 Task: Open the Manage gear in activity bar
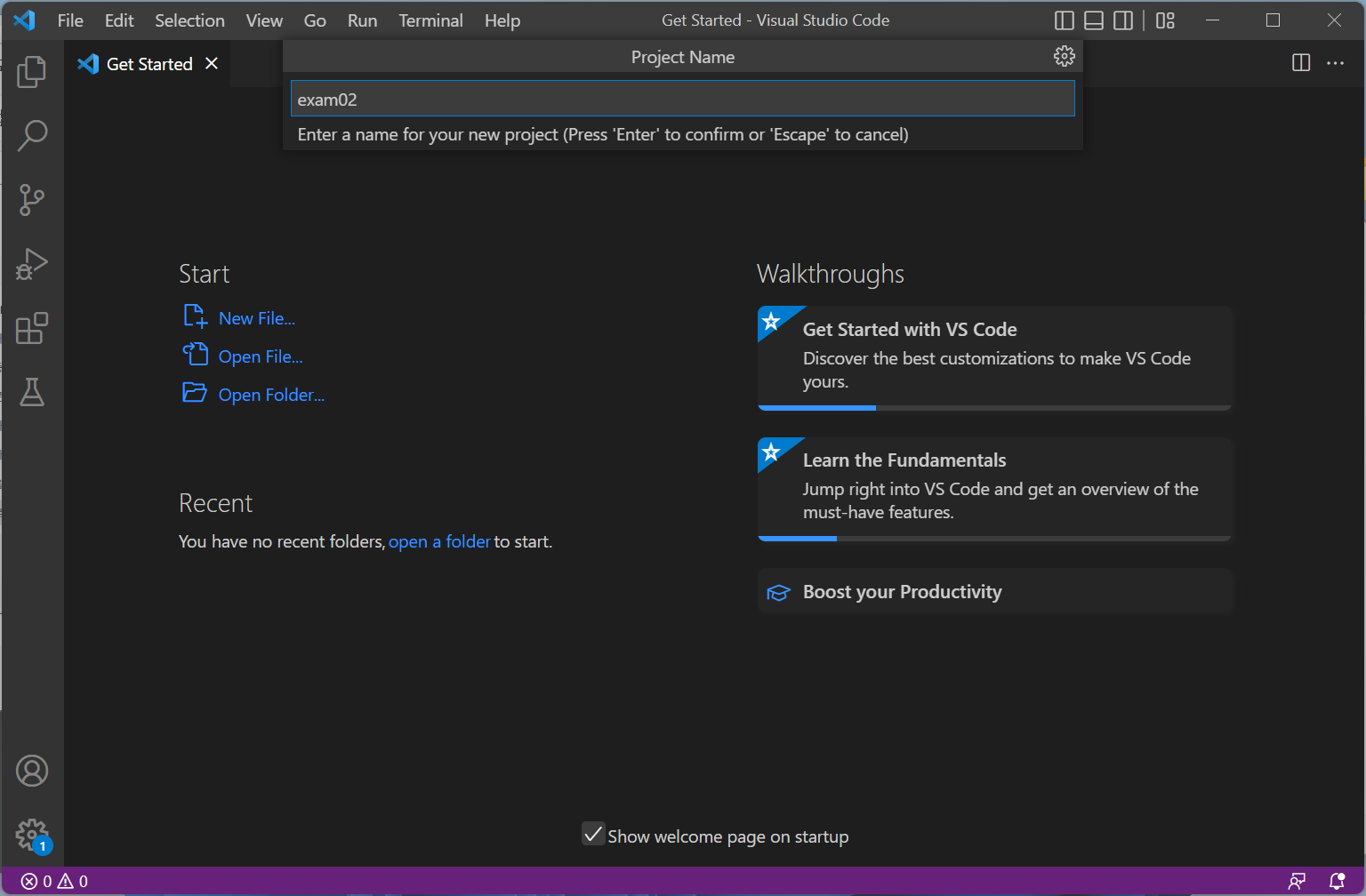pyautogui.click(x=32, y=835)
